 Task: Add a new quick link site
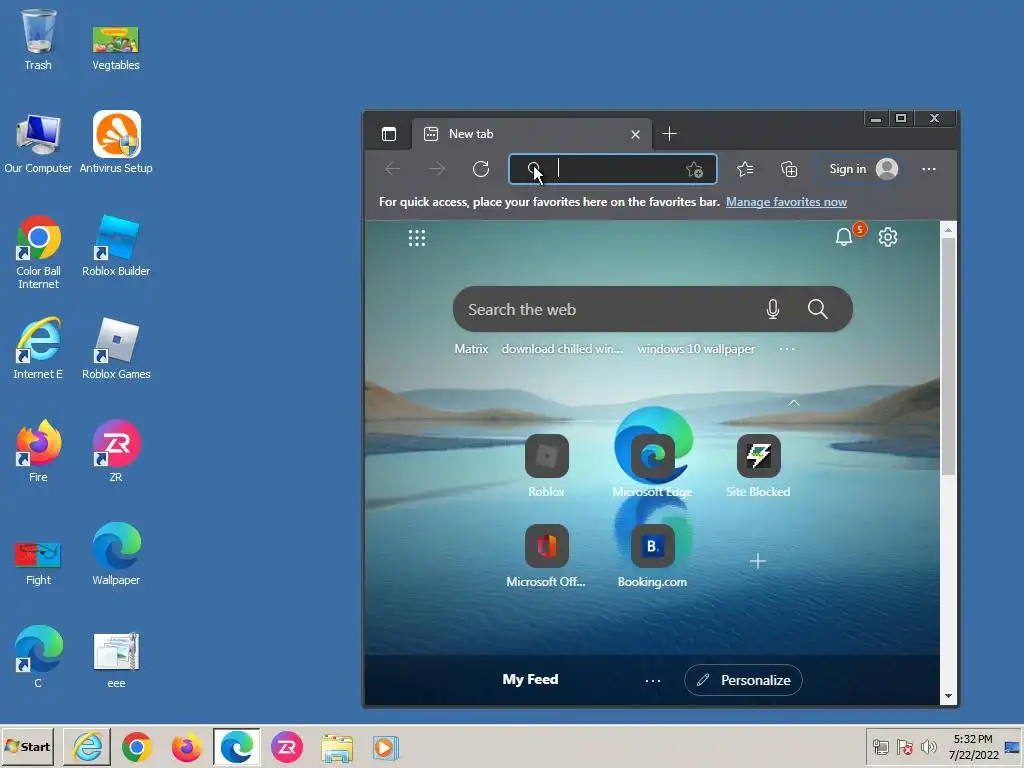[758, 561]
